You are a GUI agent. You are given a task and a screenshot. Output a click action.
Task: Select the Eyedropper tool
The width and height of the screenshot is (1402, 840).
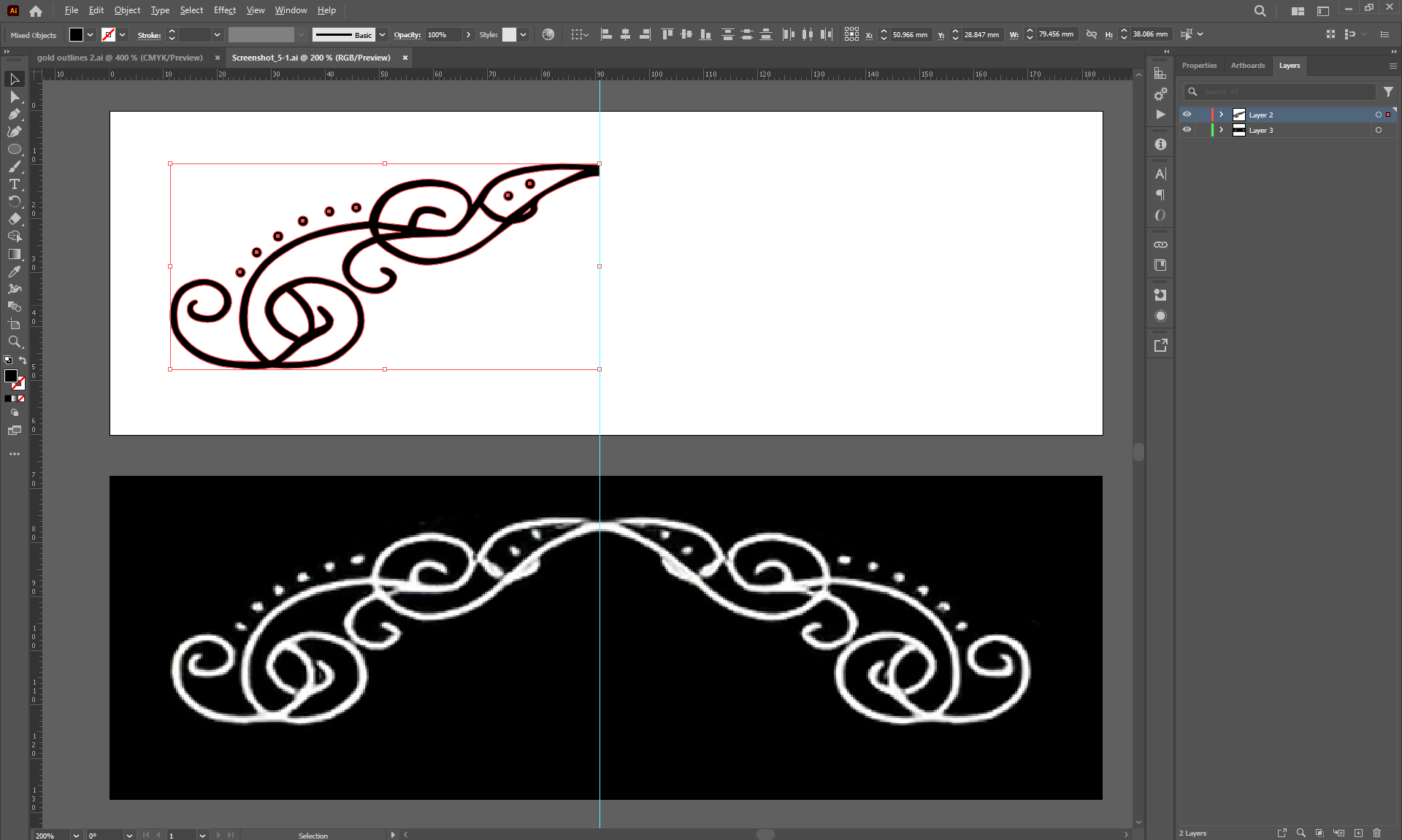pos(14,271)
